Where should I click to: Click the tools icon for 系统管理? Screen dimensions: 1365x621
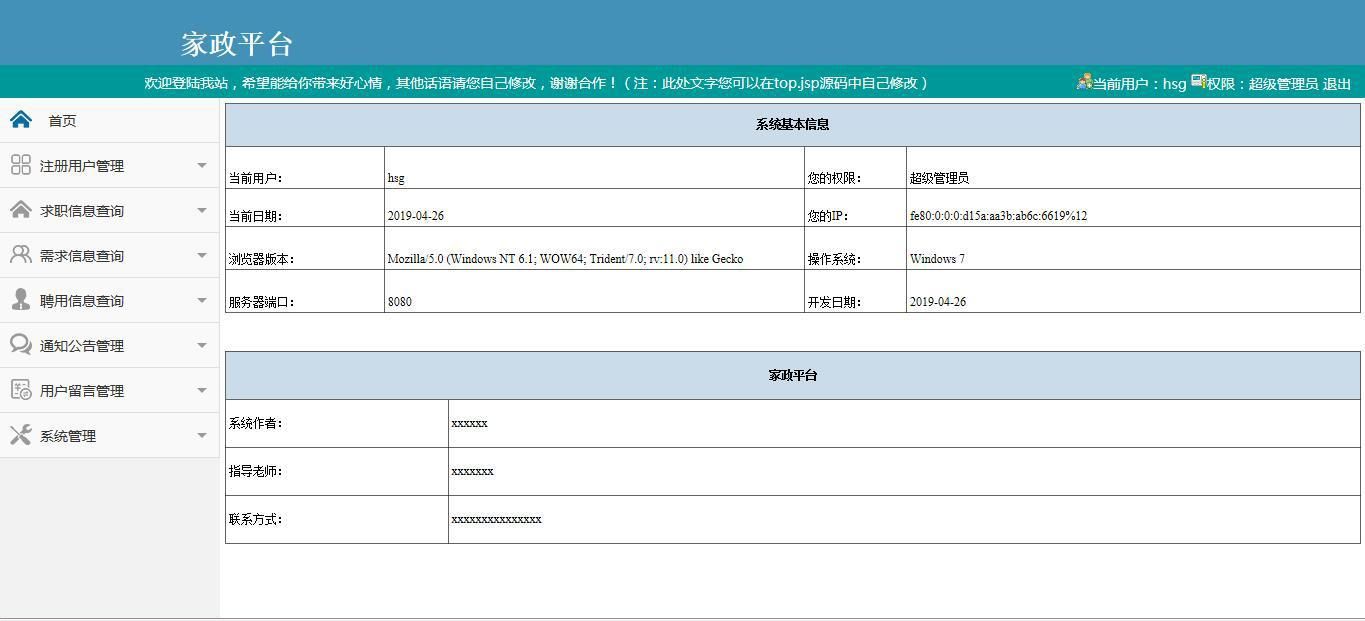pyautogui.click(x=21, y=435)
